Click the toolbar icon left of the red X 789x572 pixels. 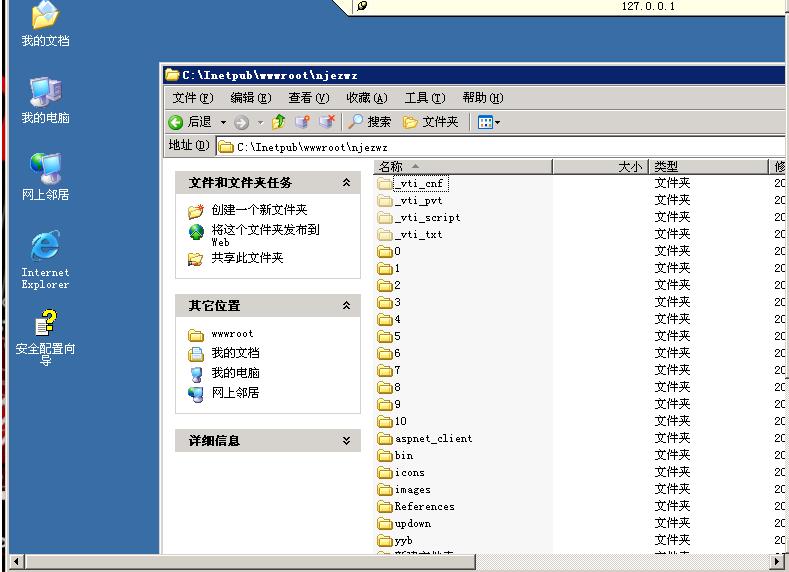point(302,122)
